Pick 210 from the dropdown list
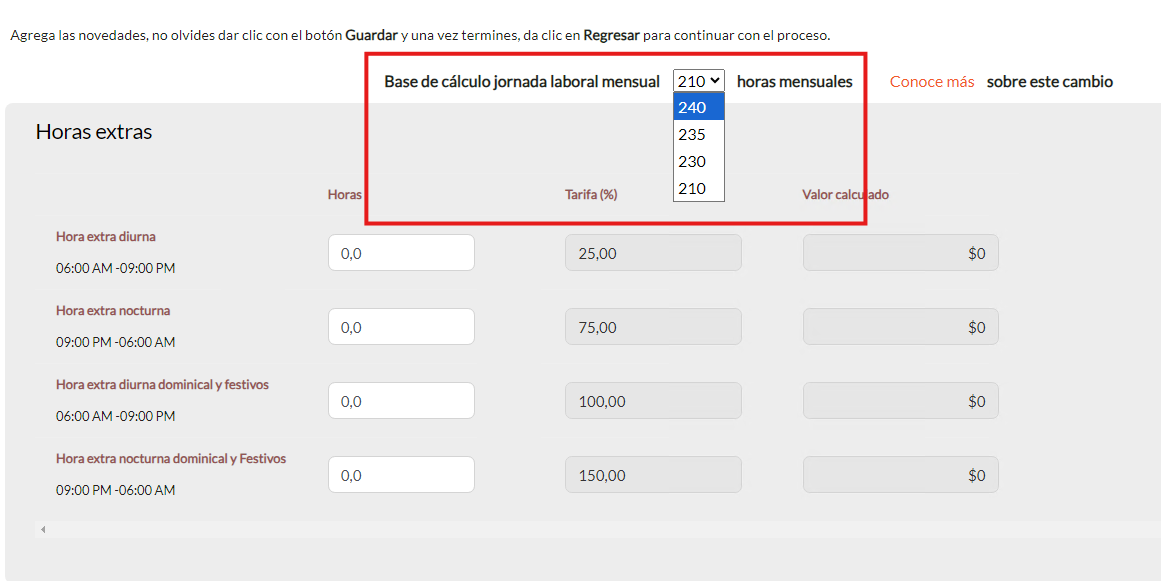Screen dimensions: 1161x581 (698, 188)
